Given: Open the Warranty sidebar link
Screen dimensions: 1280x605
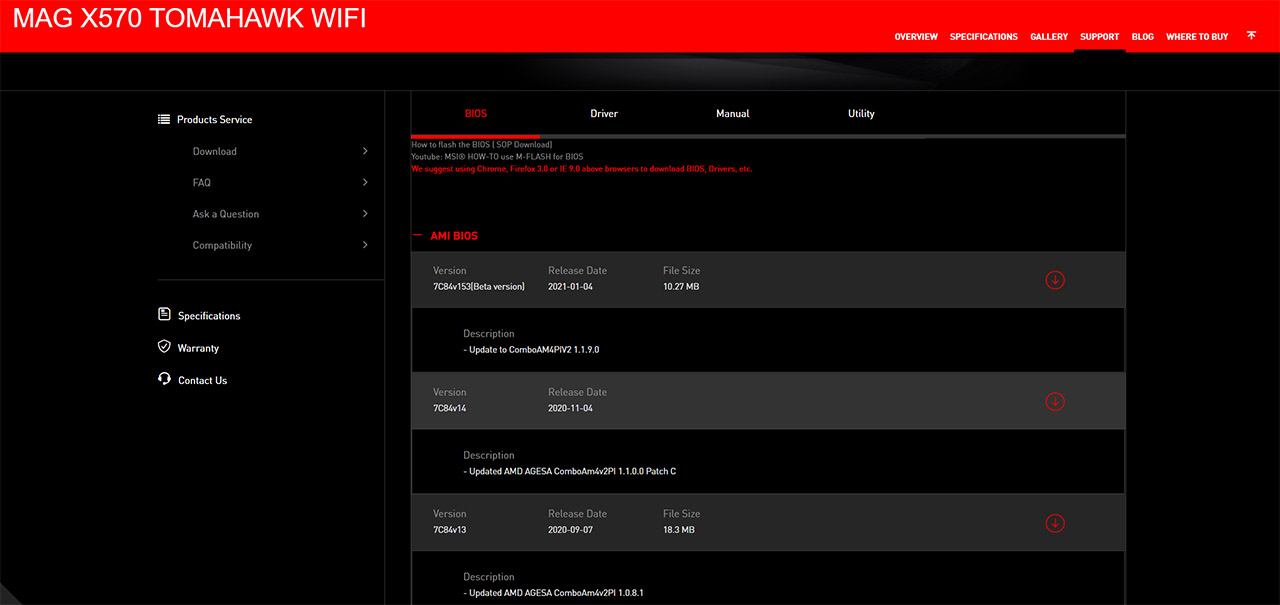Looking at the screenshot, I should (198, 348).
